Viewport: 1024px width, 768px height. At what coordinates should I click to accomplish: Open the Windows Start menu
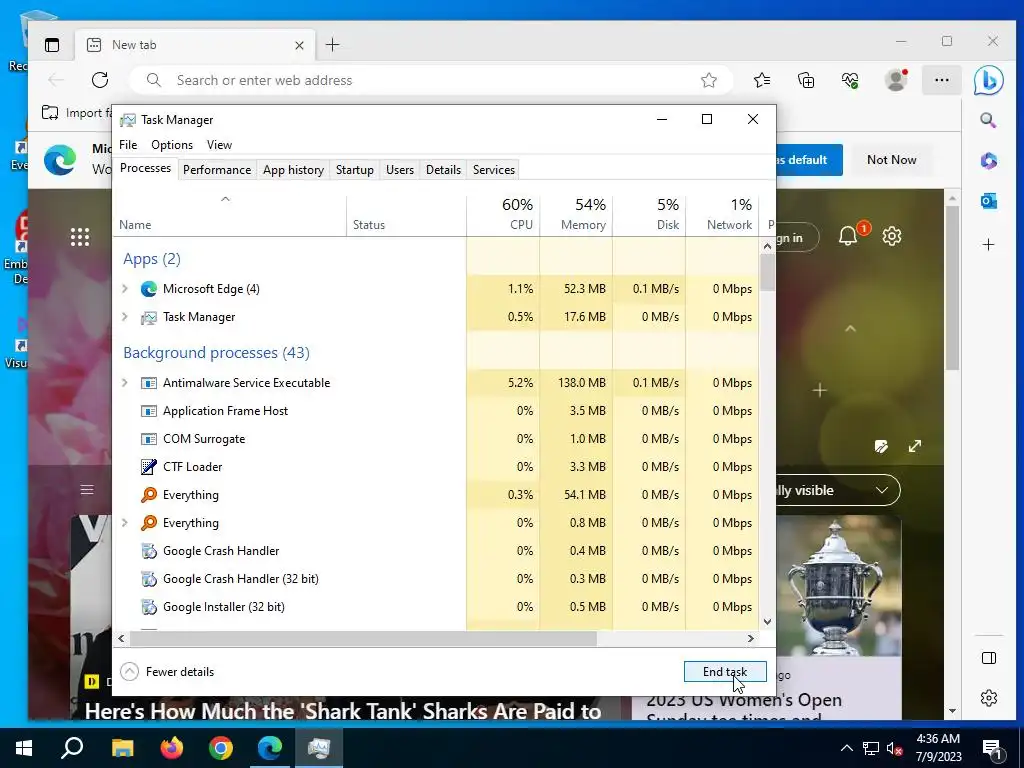point(24,748)
